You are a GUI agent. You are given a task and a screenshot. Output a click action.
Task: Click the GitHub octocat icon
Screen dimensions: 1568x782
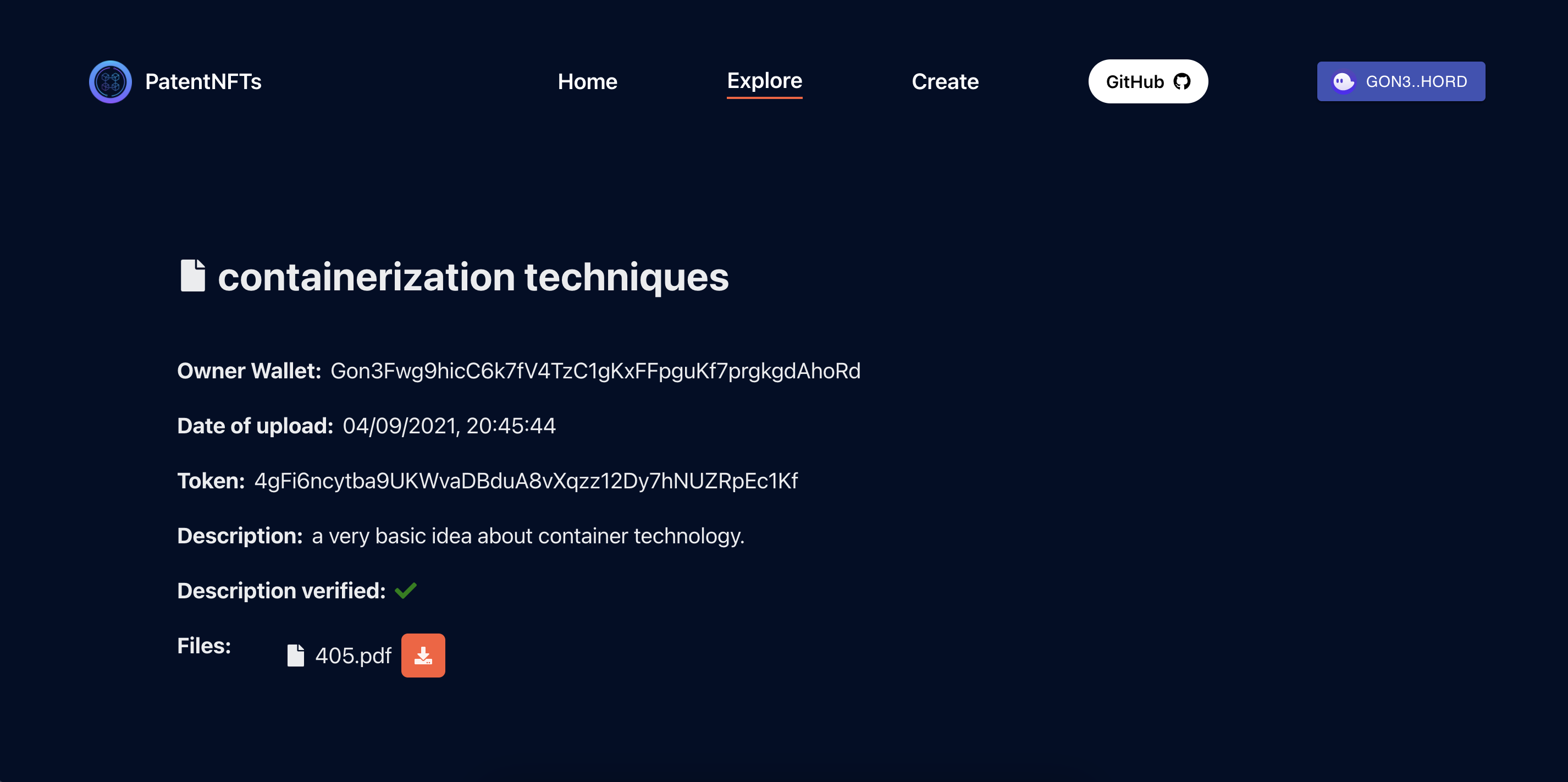point(1181,81)
